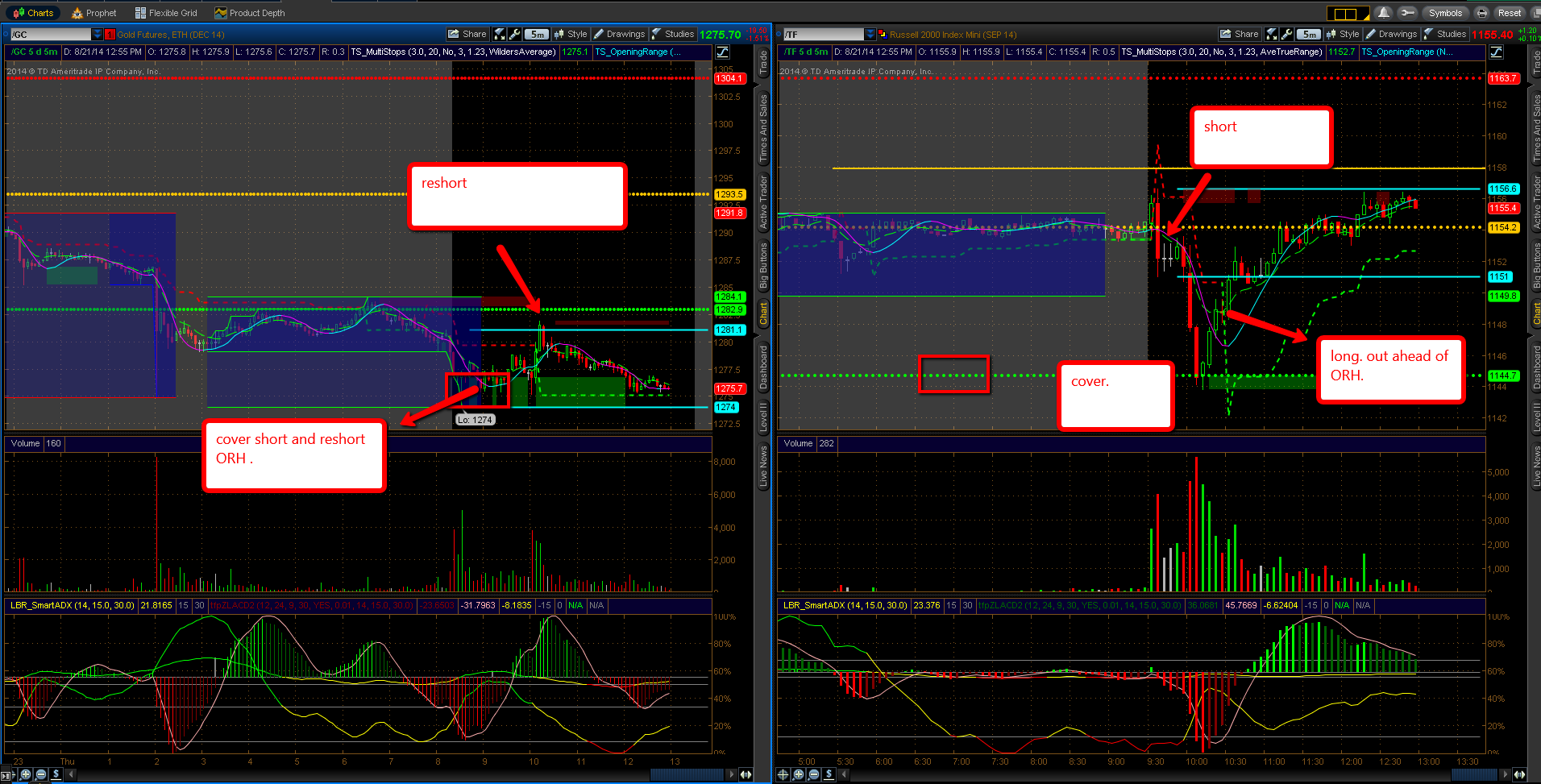Click Share button on Russell 2000 chart
The image size is (1541, 784).
(x=1240, y=34)
